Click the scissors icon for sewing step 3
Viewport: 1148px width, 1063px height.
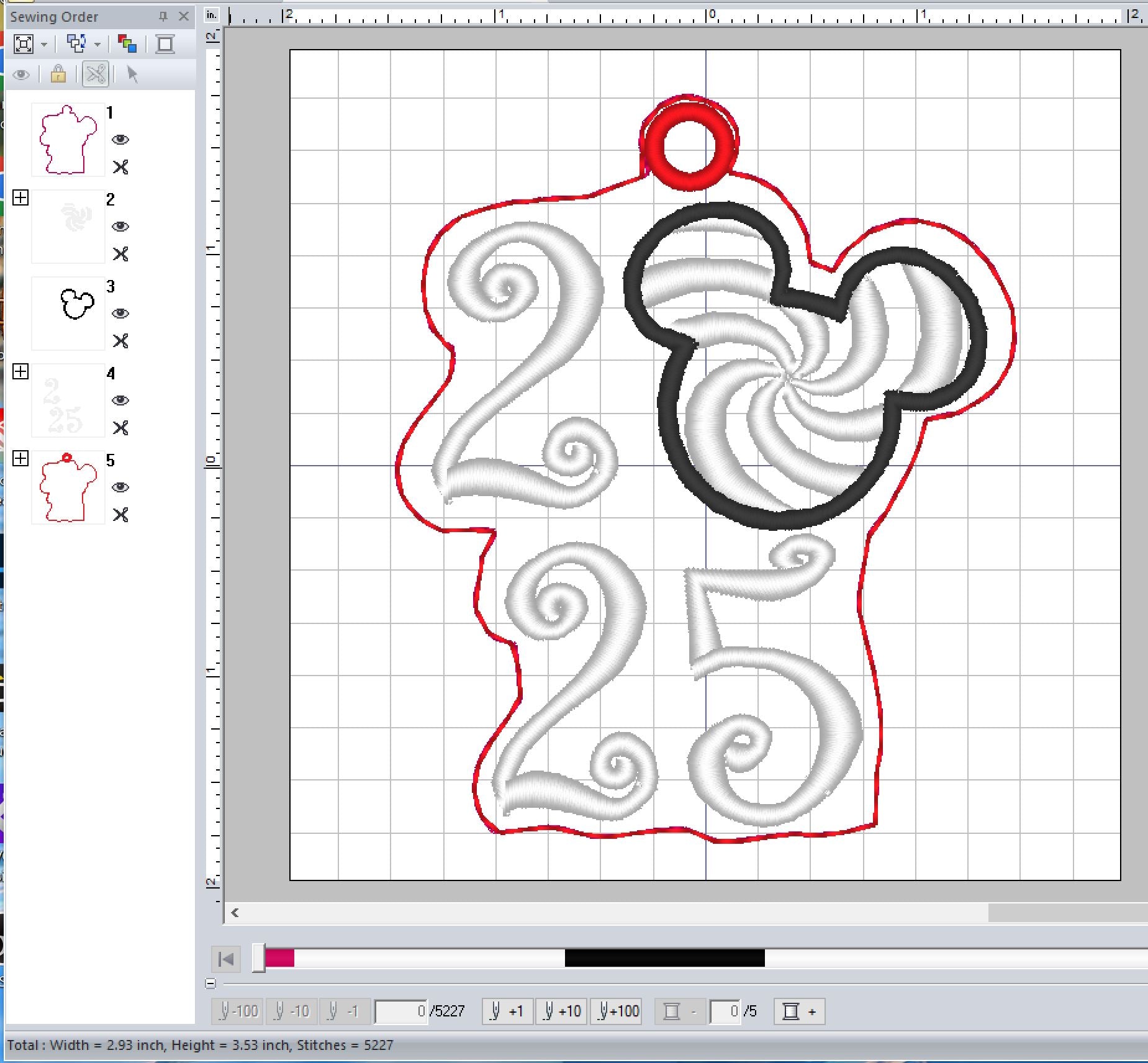pyautogui.click(x=120, y=341)
